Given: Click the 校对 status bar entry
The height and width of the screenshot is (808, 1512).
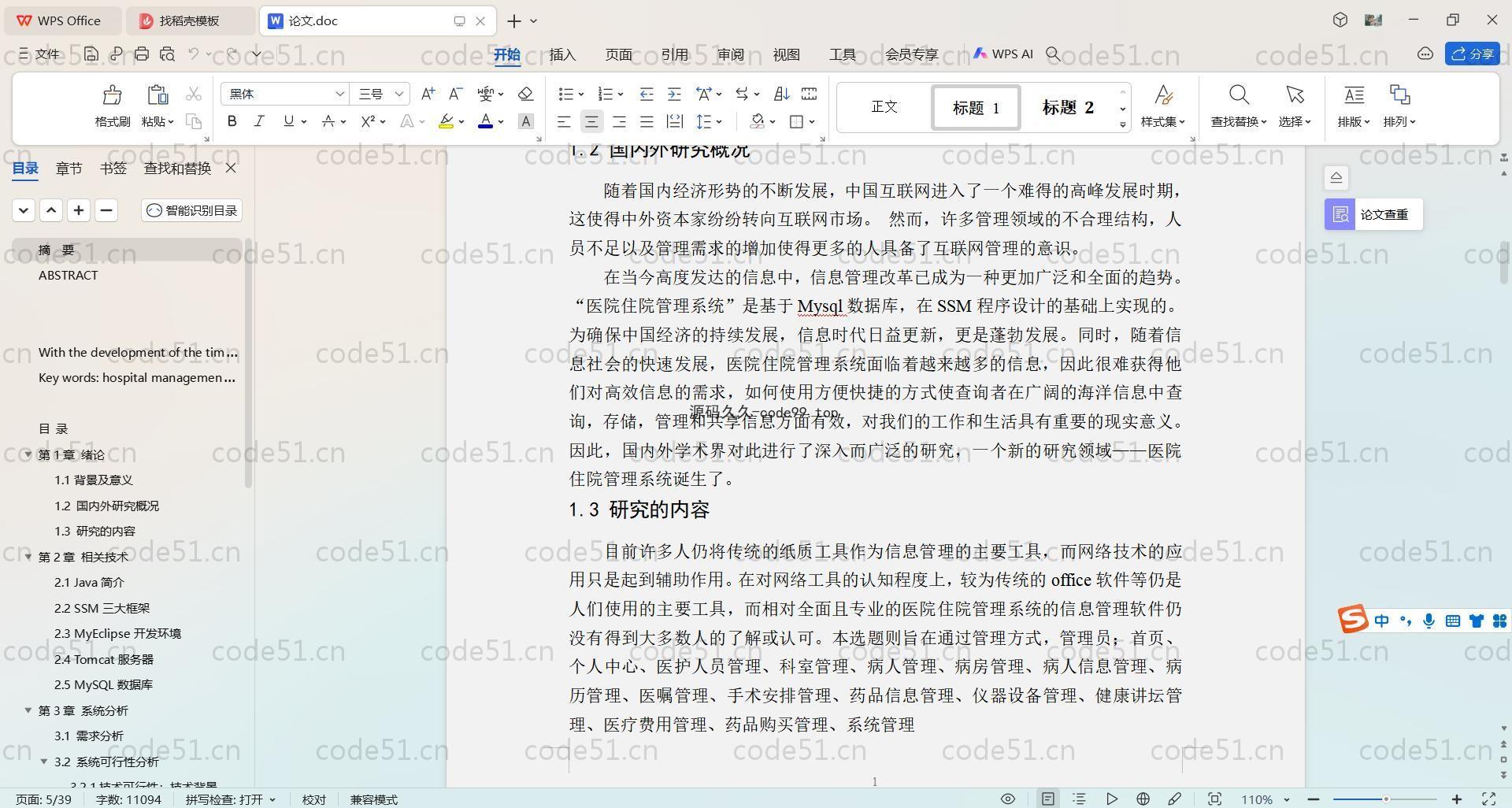Looking at the screenshot, I should click(313, 799).
